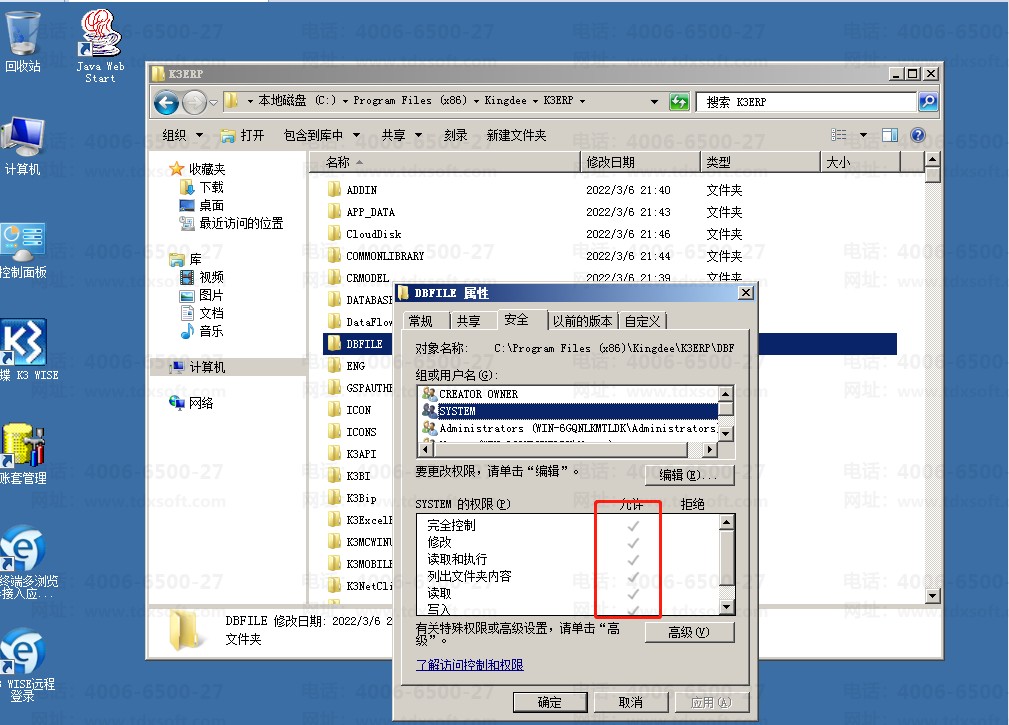Open the view options dropdown arrow
1009x725 pixels.
[x=864, y=135]
